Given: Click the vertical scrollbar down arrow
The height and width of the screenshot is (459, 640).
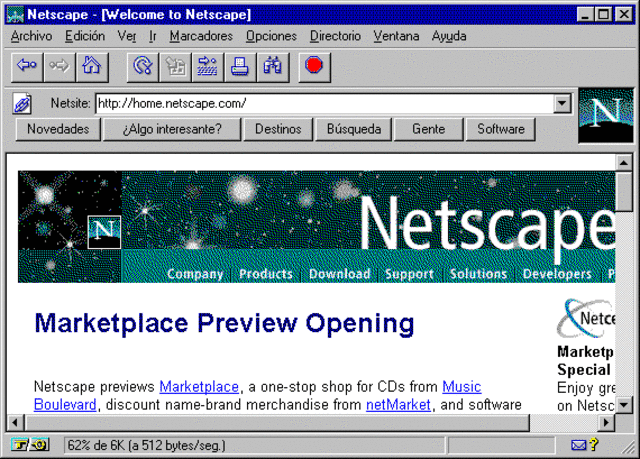Looking at the screenshot, I should pos(624,405).
